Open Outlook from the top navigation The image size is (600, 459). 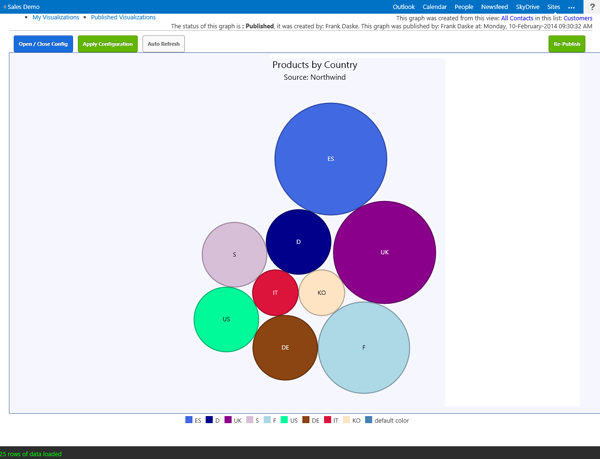403,7
